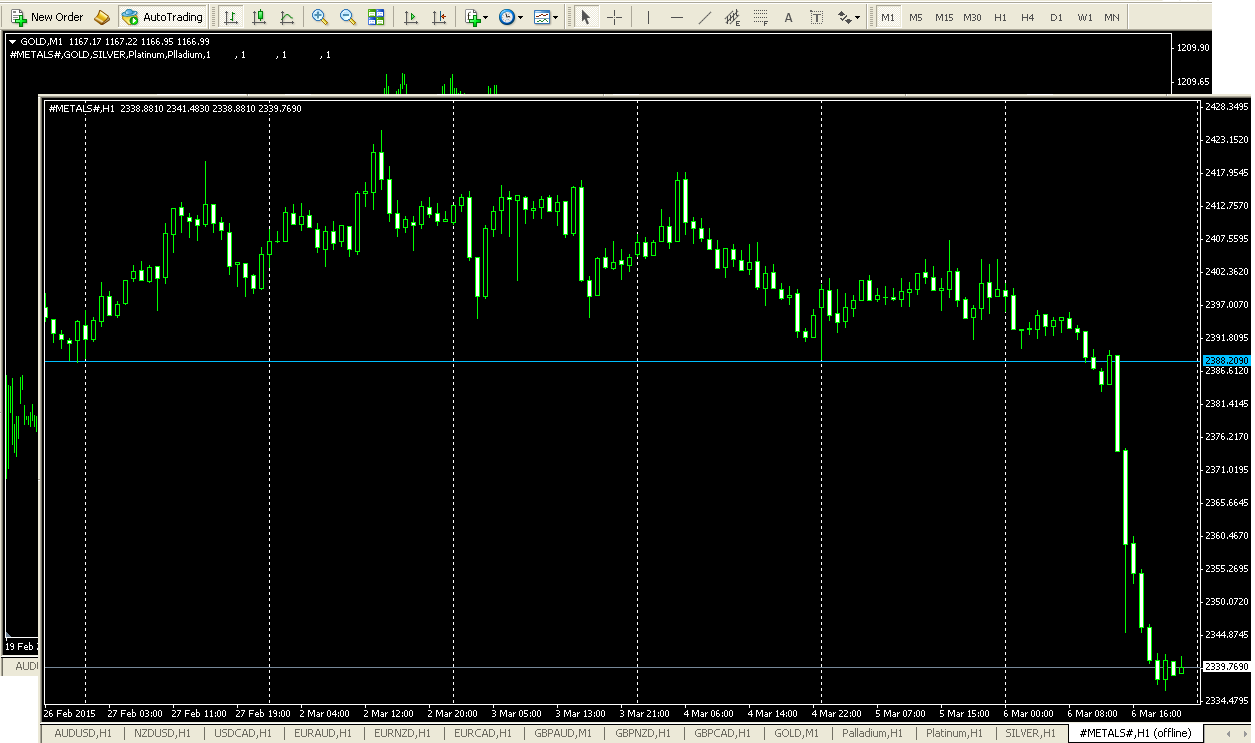Screen dimensions: 1255x743
Task: Open the indicators list dropdown
Action: [x=476, y=17]
